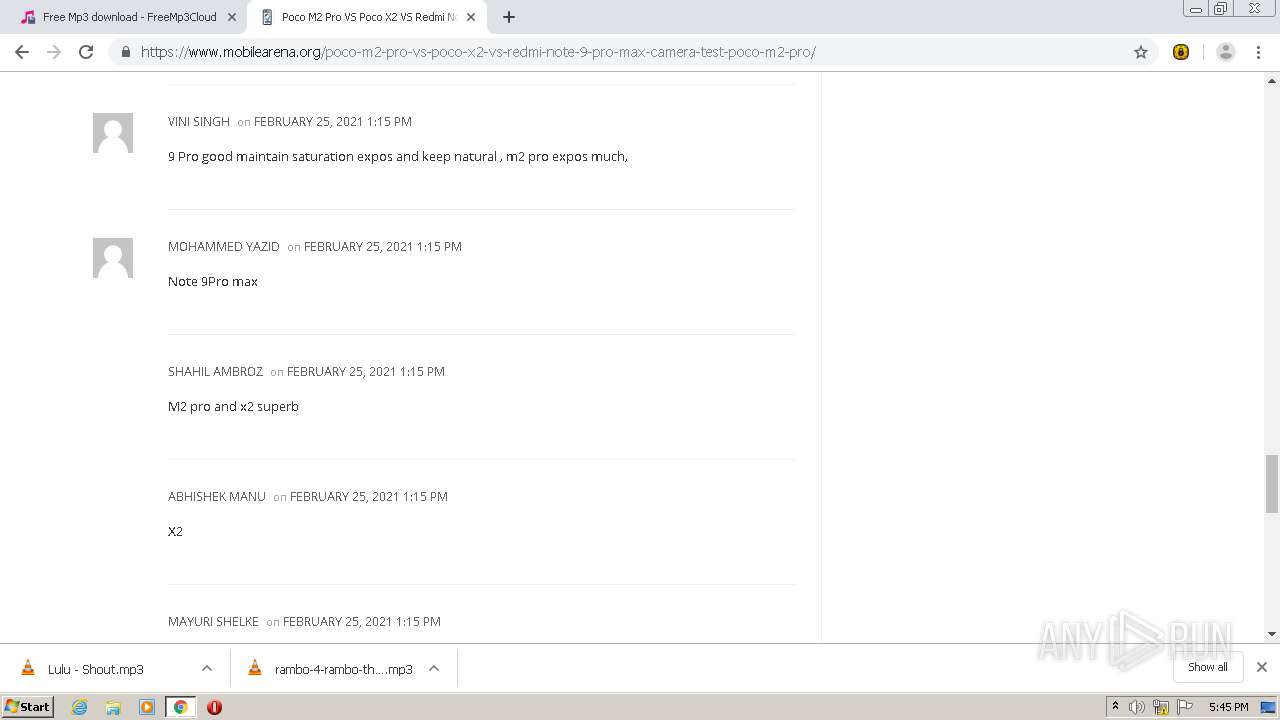Image resolution: width=1280 pixels, height=720 pixels.
Task: Open VINI SINGH commenter name
Action: pos(199,121)
